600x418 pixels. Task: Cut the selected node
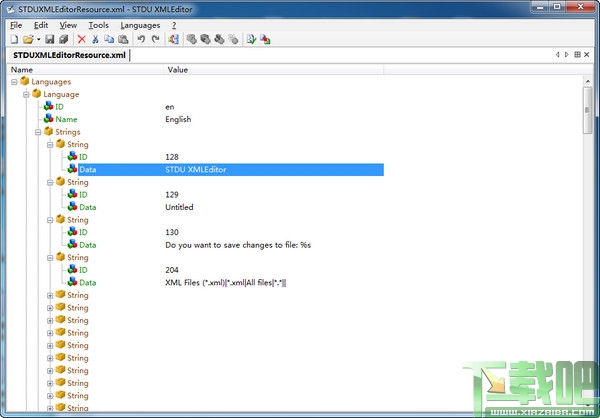point(95,39)
